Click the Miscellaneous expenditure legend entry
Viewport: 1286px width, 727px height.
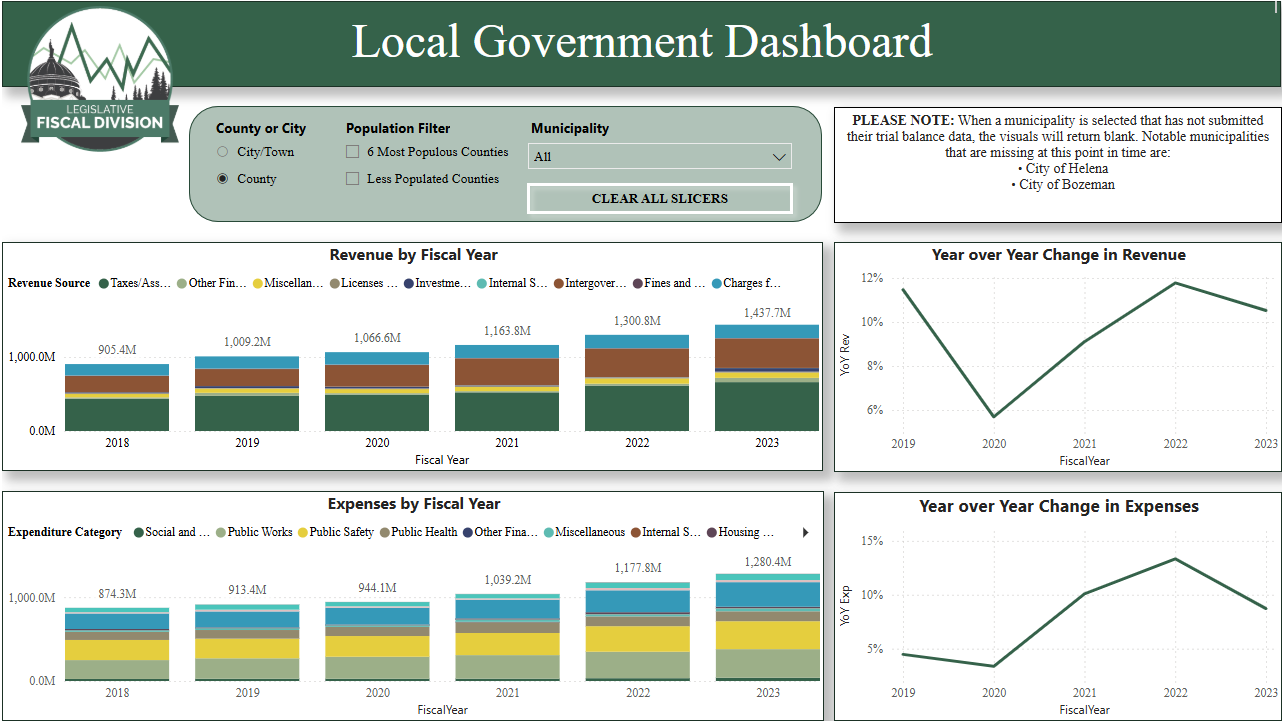589,533
